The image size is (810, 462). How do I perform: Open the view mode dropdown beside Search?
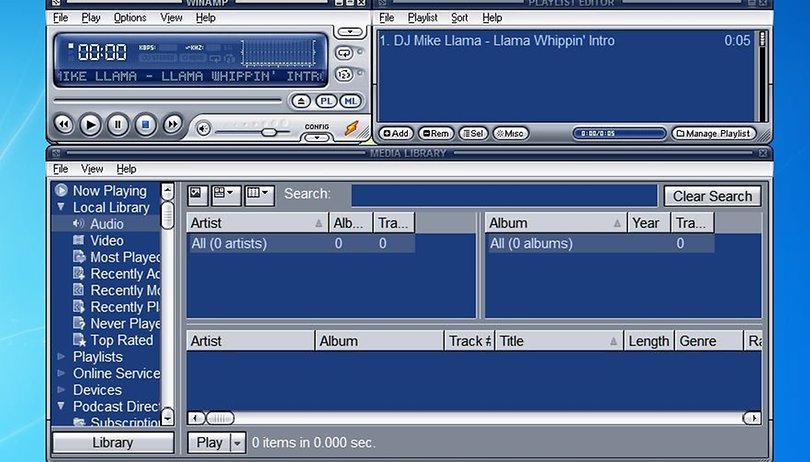pyautogui.click(x=226, y=195)
